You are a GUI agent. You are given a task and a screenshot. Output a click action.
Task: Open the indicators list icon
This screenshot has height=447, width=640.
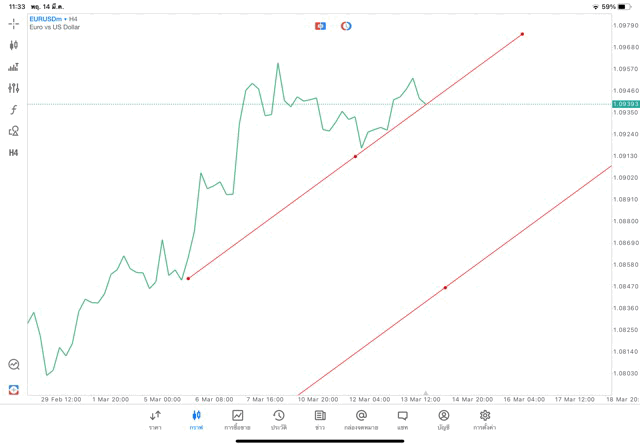point(13,67)
